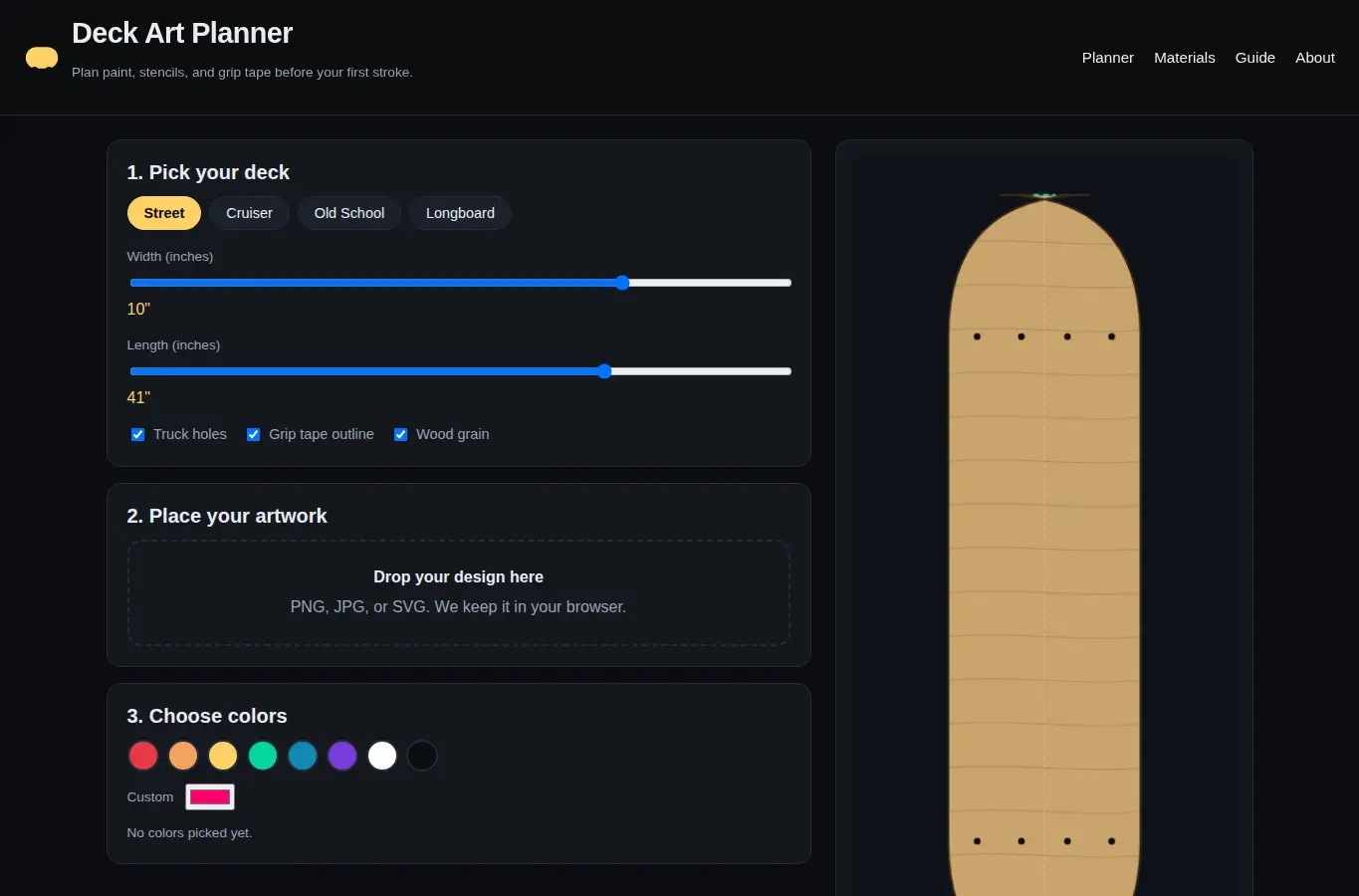This screenshot has height=896, width=1359.
Task: Pick the Old School deck shape
Action: coord(349,213)
